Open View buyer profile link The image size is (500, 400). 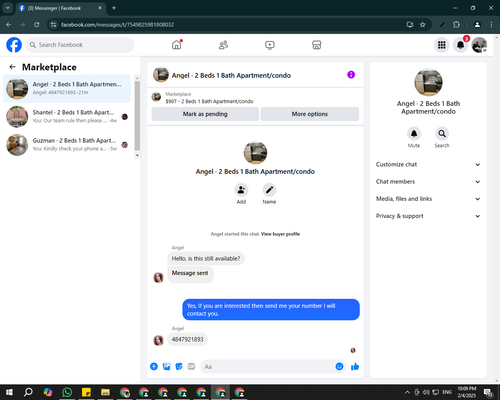click(280, 234)
